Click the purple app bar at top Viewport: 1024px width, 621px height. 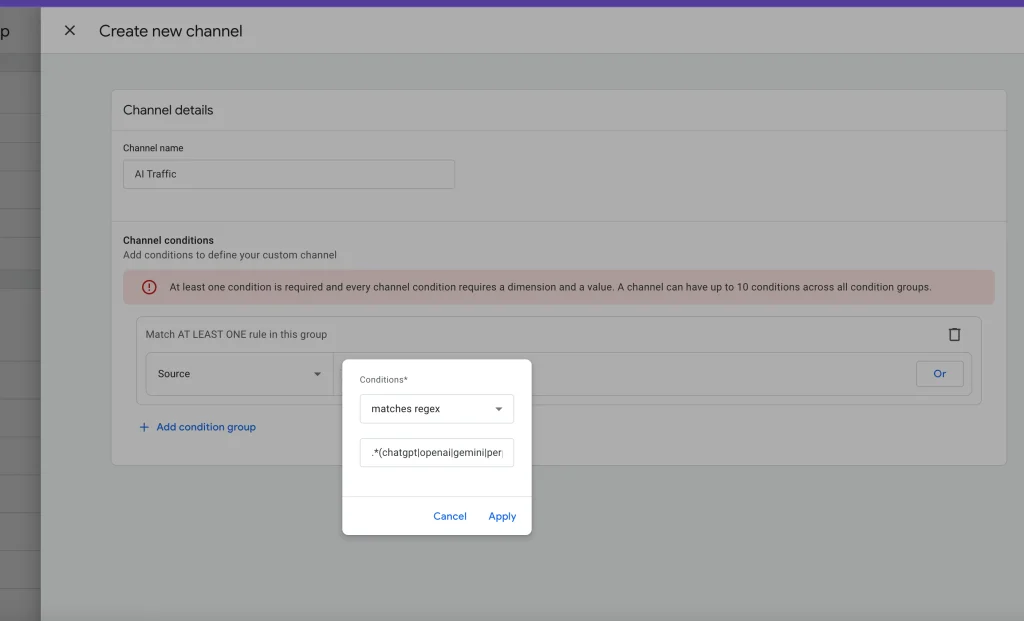point(512,5)
